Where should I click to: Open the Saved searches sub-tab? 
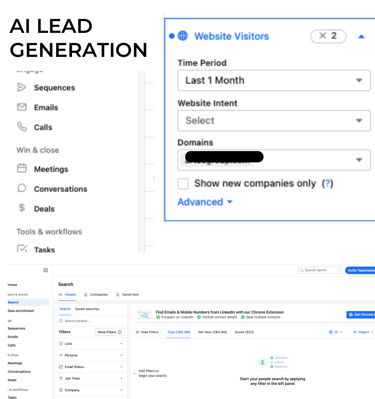87,309
